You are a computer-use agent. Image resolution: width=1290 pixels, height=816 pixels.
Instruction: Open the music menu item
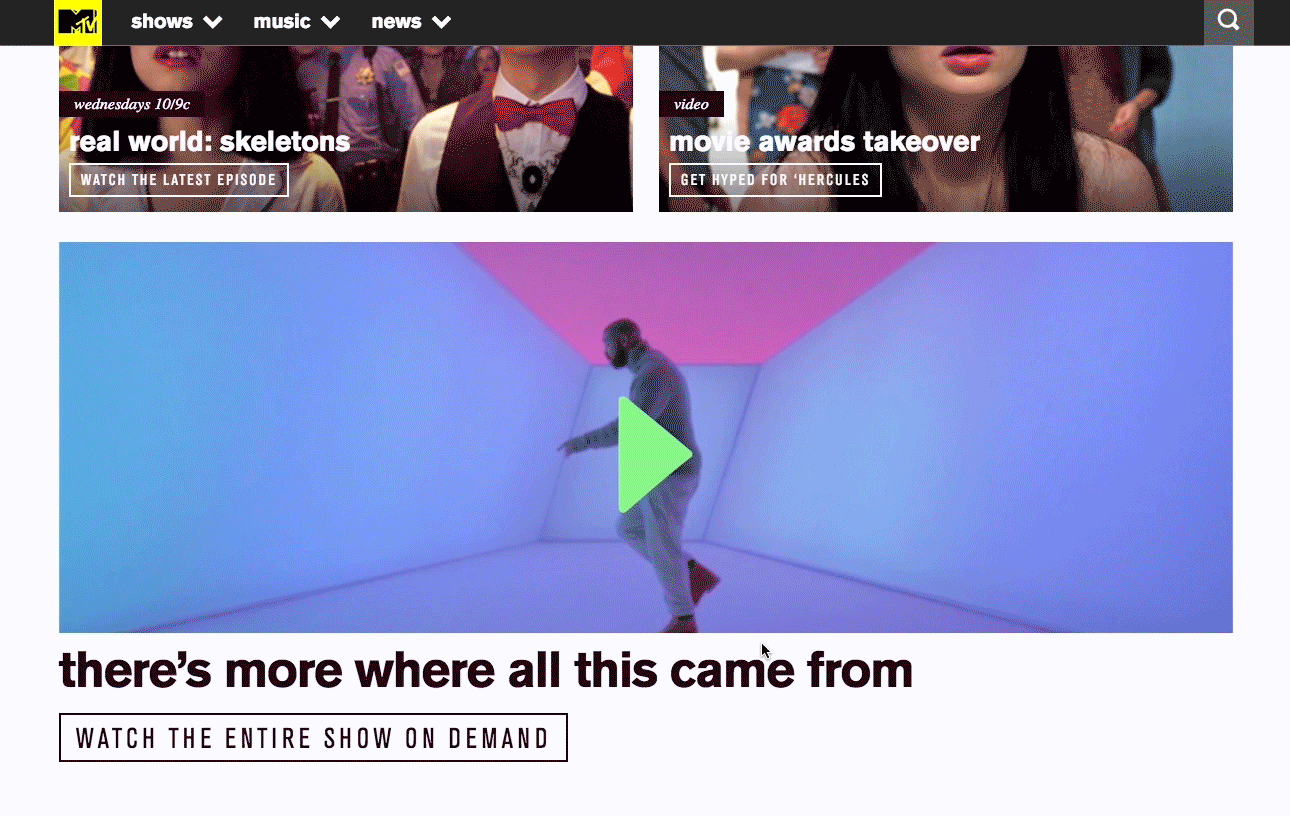pyautogui.click(x=282, y=21)
